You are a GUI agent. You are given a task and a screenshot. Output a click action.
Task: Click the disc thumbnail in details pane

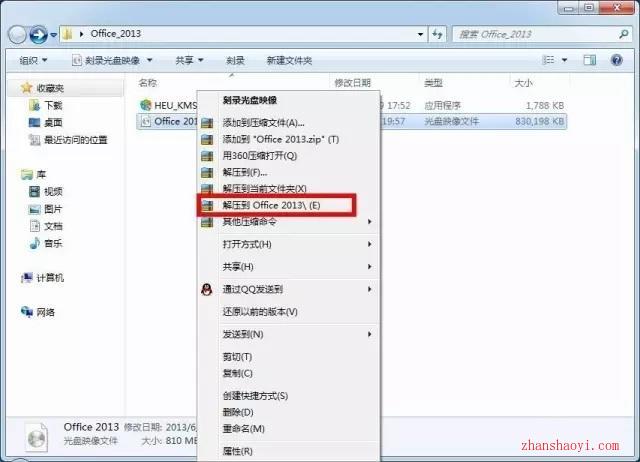click(36, 437)
